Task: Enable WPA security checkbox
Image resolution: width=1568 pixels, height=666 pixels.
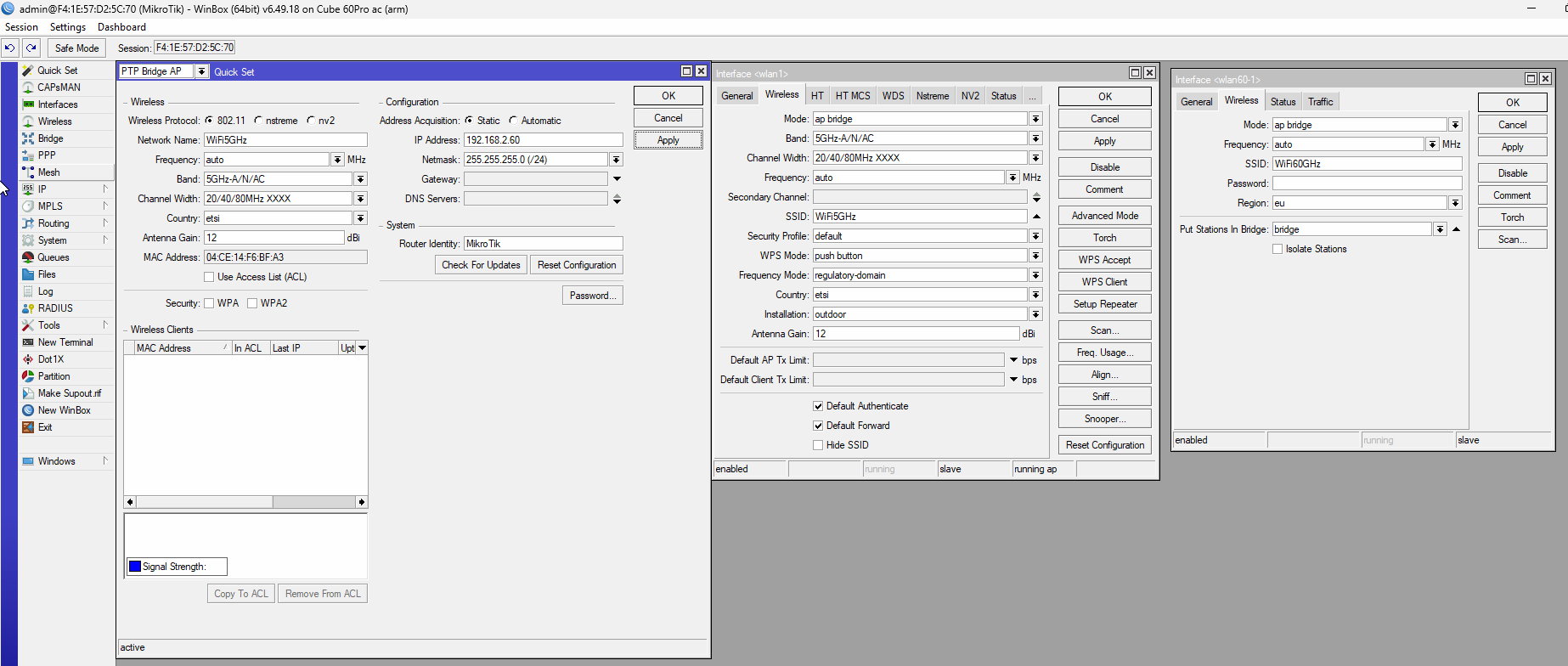Action: (x=209, y=303)
